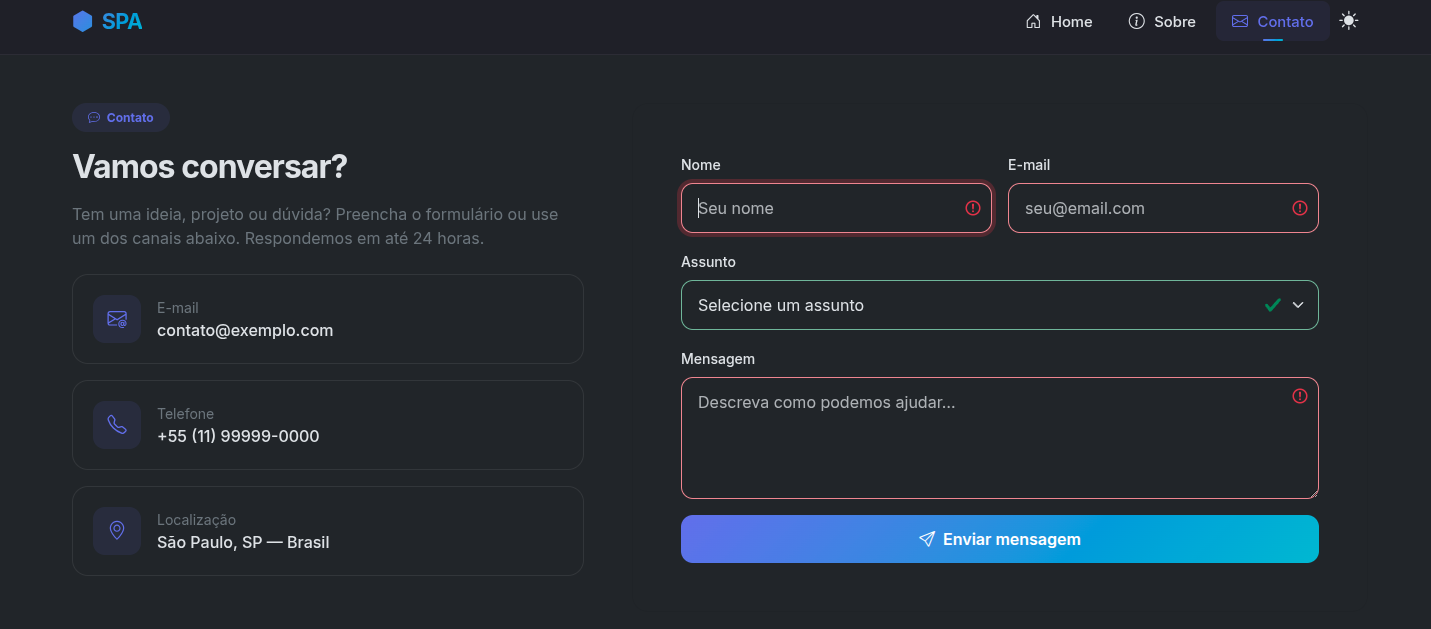This screenshot has width=1431, height=629.
Task: Navigate to the Home section
Action: pos(1058,21)
